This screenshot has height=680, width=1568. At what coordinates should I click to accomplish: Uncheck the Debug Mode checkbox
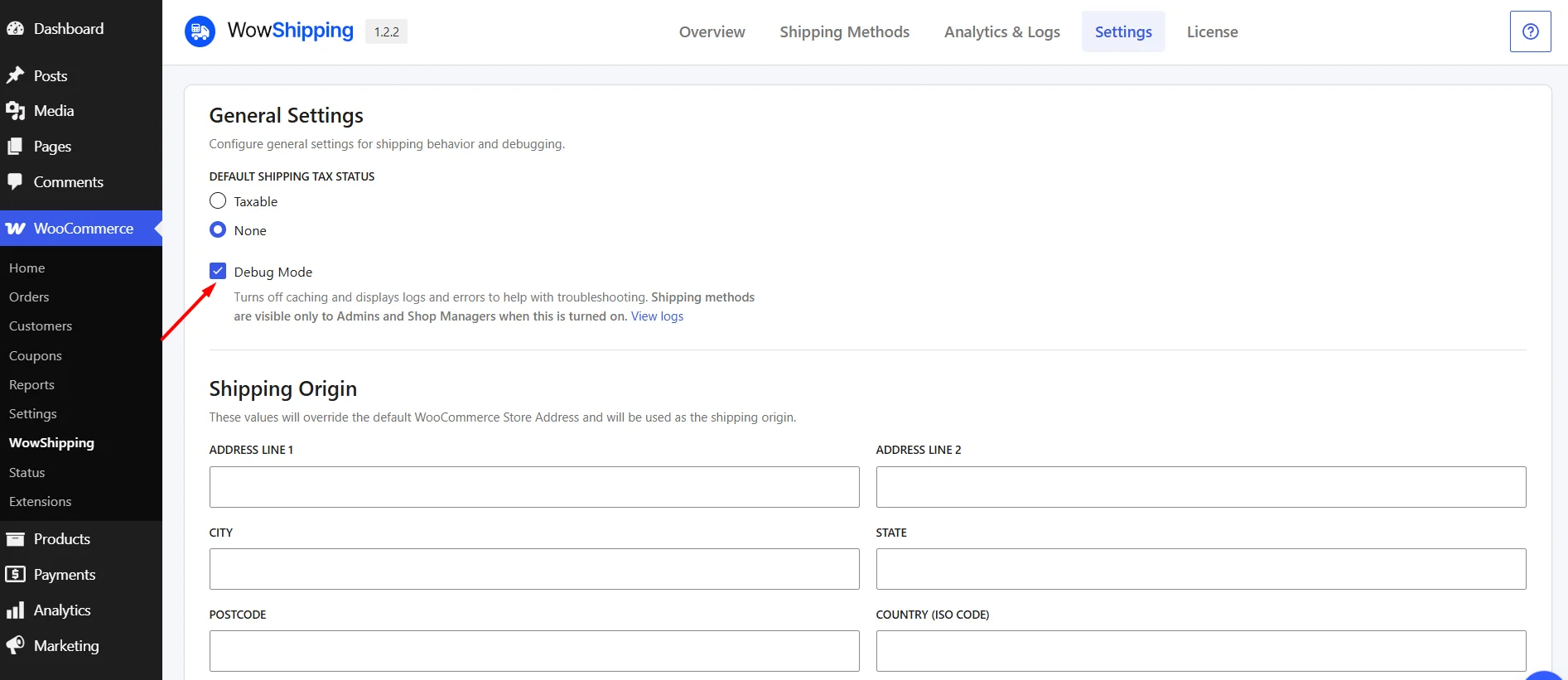(x=218, y=271)
